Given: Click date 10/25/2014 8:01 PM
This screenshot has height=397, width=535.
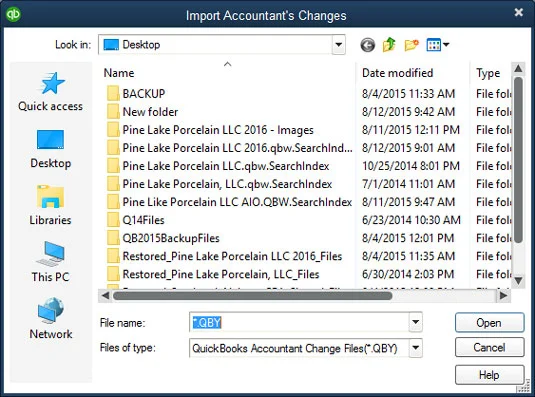Looking at the screenshot, I should pos(411,166).
